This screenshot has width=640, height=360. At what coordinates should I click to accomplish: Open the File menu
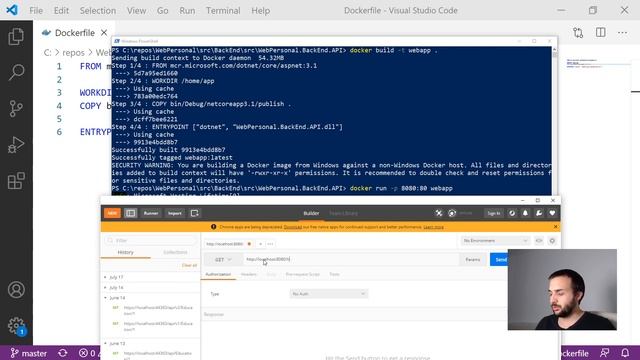[36, 11]
